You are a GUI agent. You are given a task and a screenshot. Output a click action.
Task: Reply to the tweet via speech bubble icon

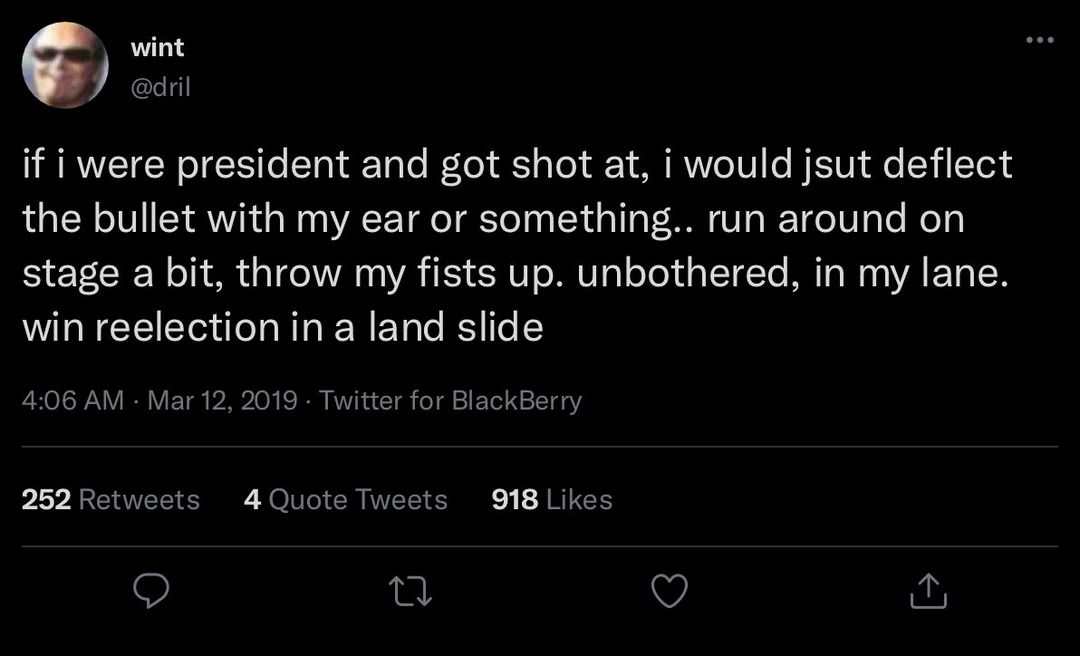(150, 592)
